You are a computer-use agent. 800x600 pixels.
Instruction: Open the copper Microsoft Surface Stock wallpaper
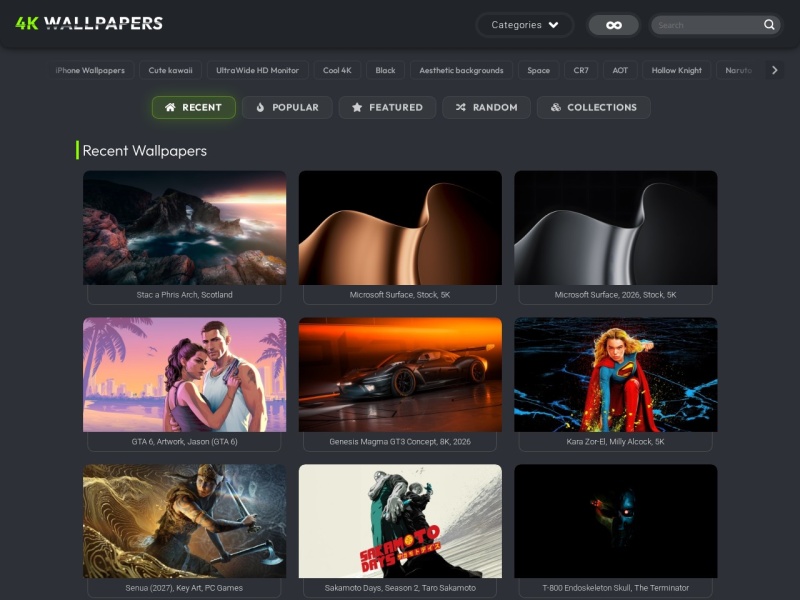(400, 228)
